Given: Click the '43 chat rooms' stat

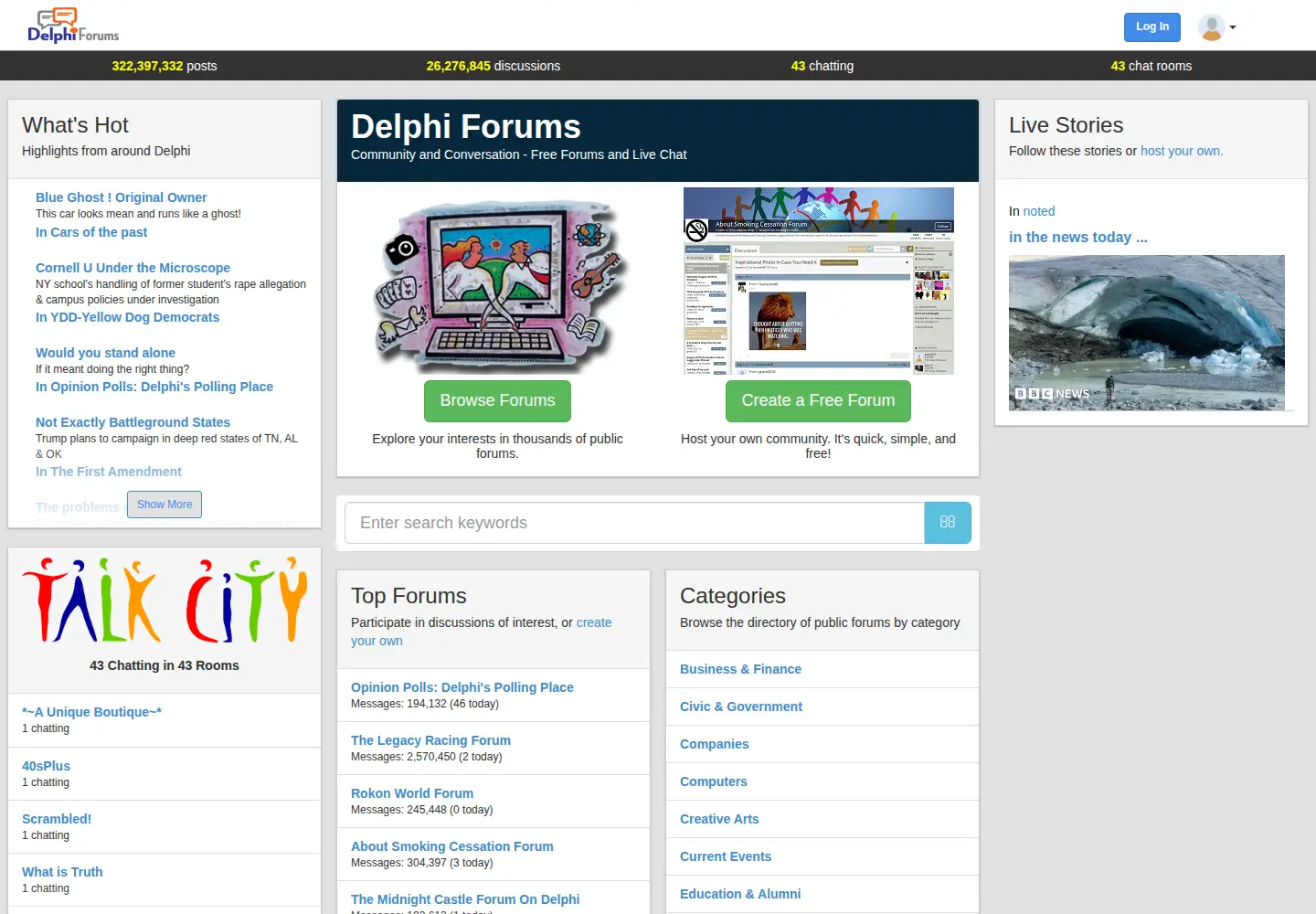Looking at the screenshot, I should pos(1151,66).
